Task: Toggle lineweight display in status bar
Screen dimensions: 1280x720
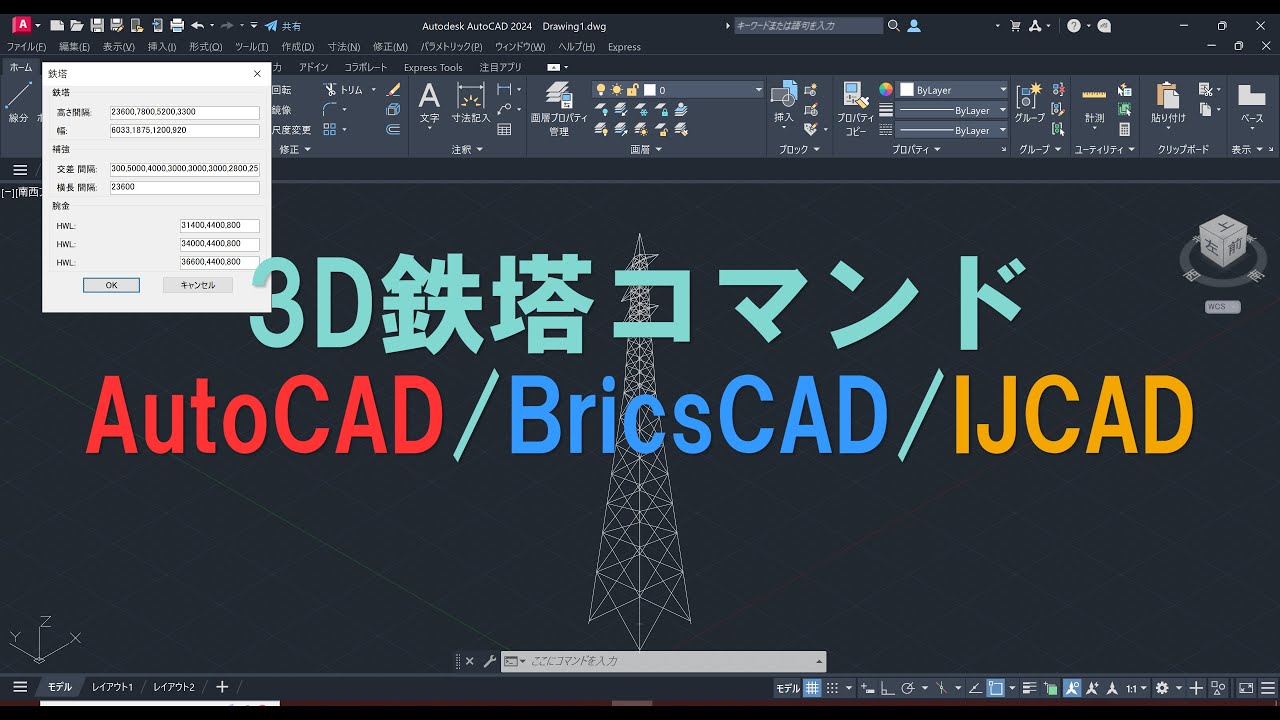Action: point(1029,688)
